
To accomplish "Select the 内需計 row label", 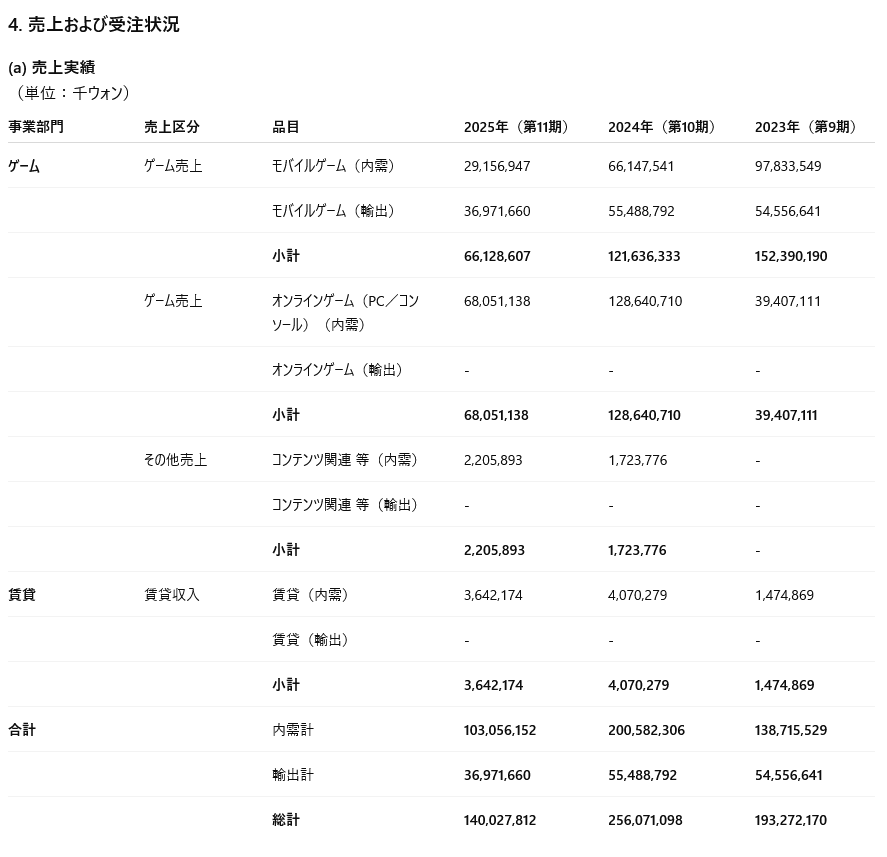I will (293, 730).
